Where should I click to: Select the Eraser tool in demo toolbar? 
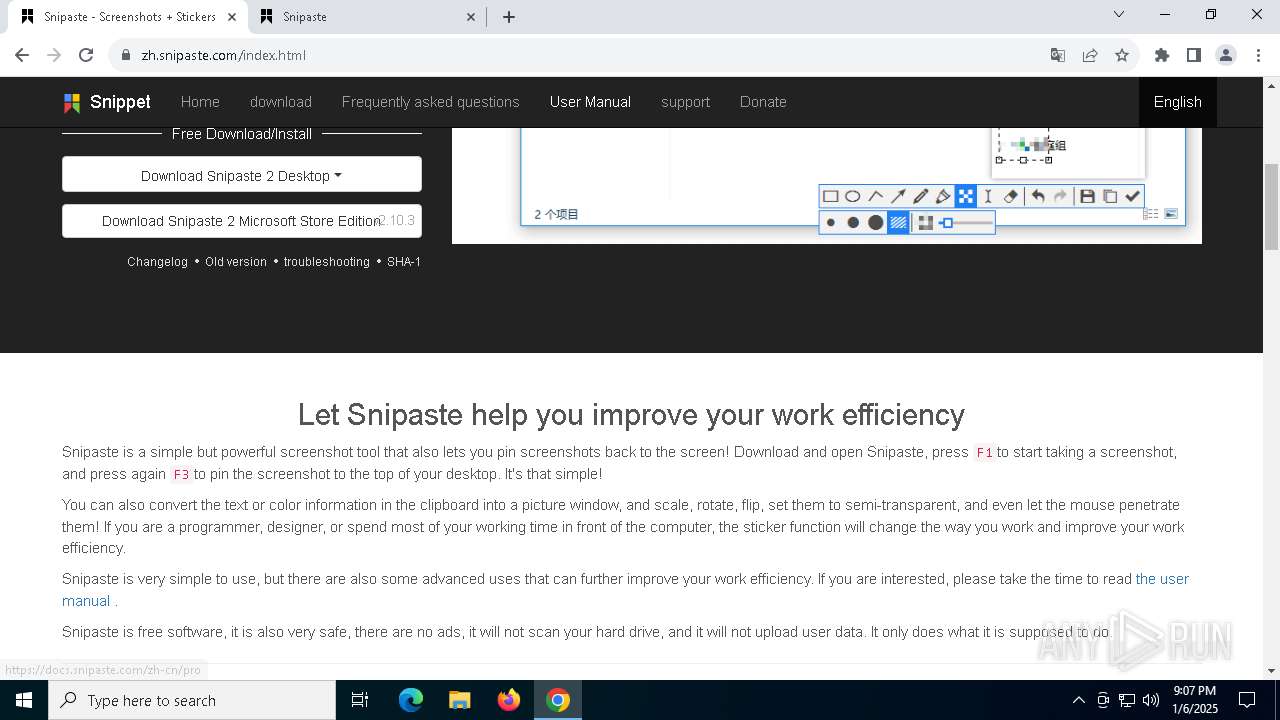pyautogui.click(x=1010, y=197)
